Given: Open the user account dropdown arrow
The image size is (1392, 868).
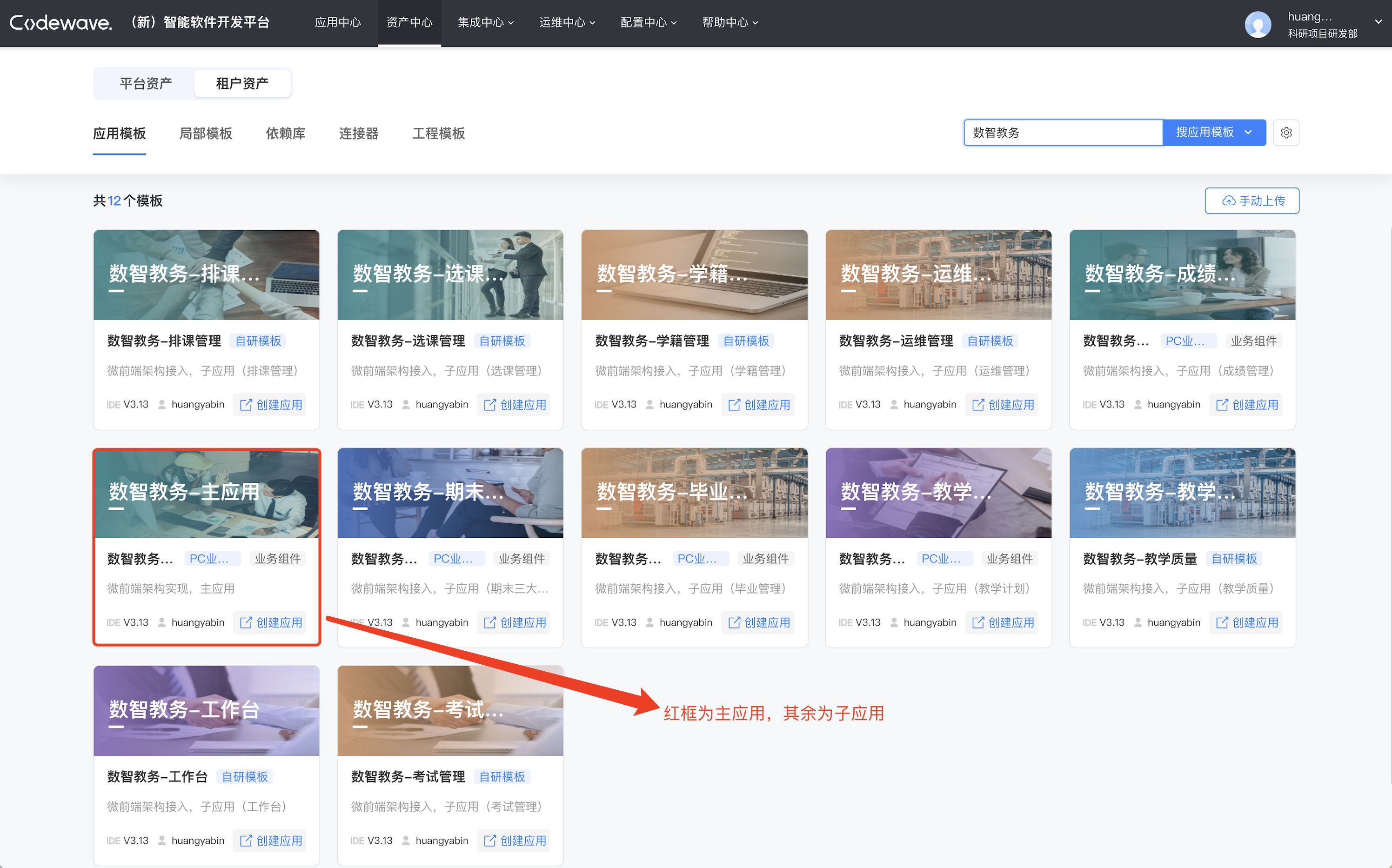Looking at the screenshot, I should (1378, 22).
